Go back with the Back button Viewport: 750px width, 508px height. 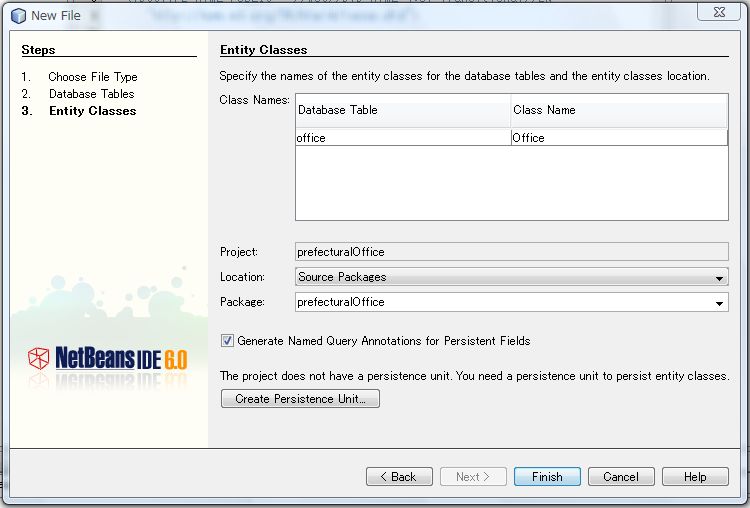(x=399, y=477)
